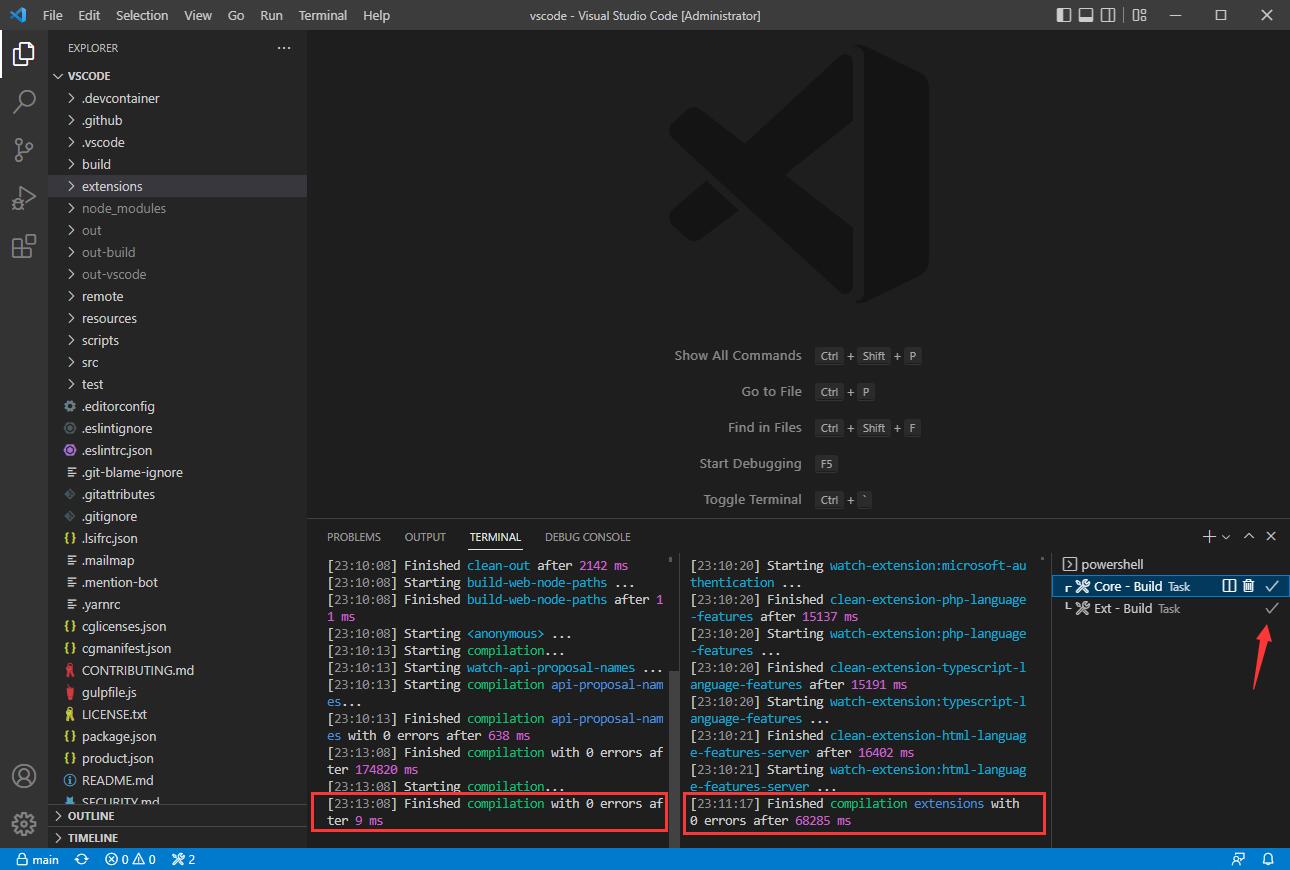
Task: Click the main branch status bar item
Action: [37, 859]
